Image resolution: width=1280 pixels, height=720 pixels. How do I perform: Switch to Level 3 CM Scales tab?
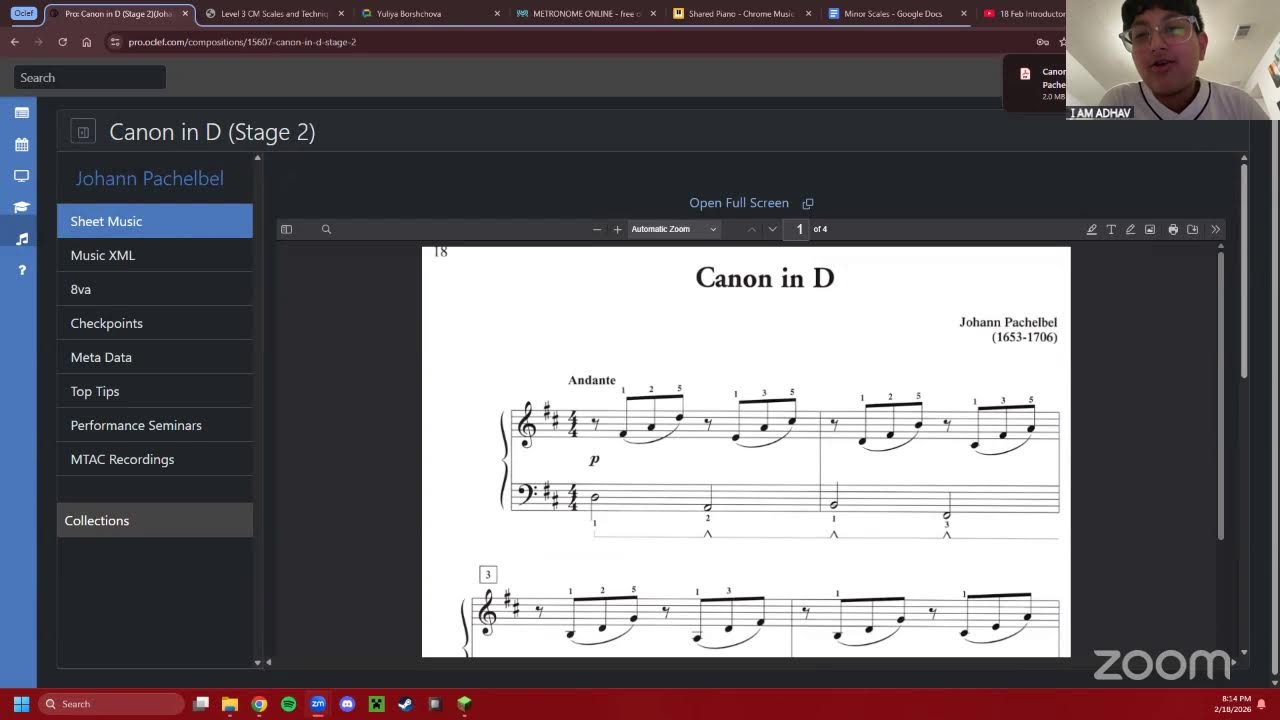coord(274,14)
